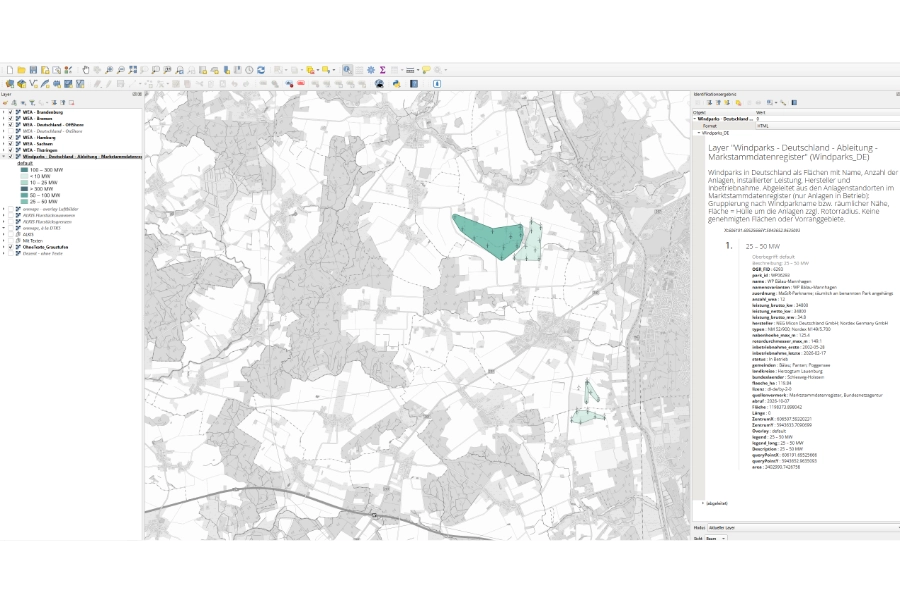Click the help book icon in the identify results panel

tap(794, 103)
